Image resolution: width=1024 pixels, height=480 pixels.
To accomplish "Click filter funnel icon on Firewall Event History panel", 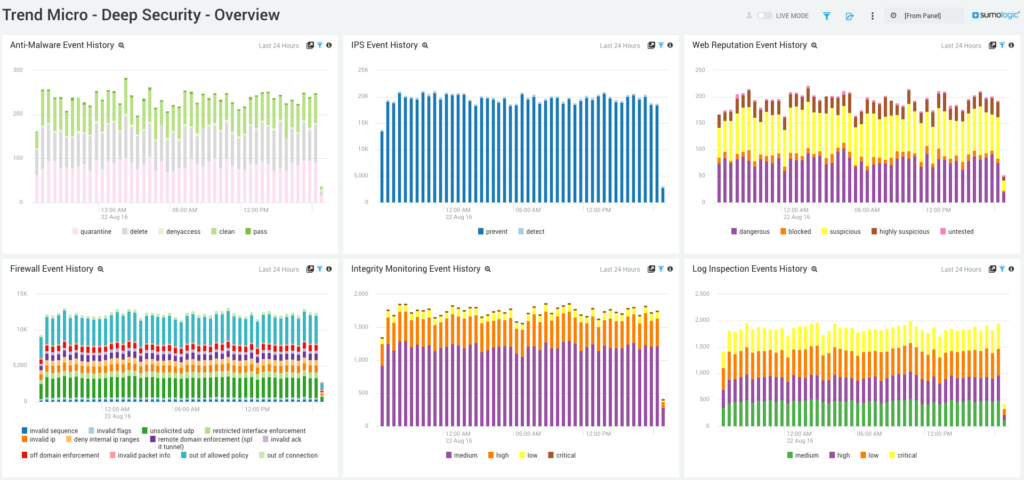I will tap(320, 269).
